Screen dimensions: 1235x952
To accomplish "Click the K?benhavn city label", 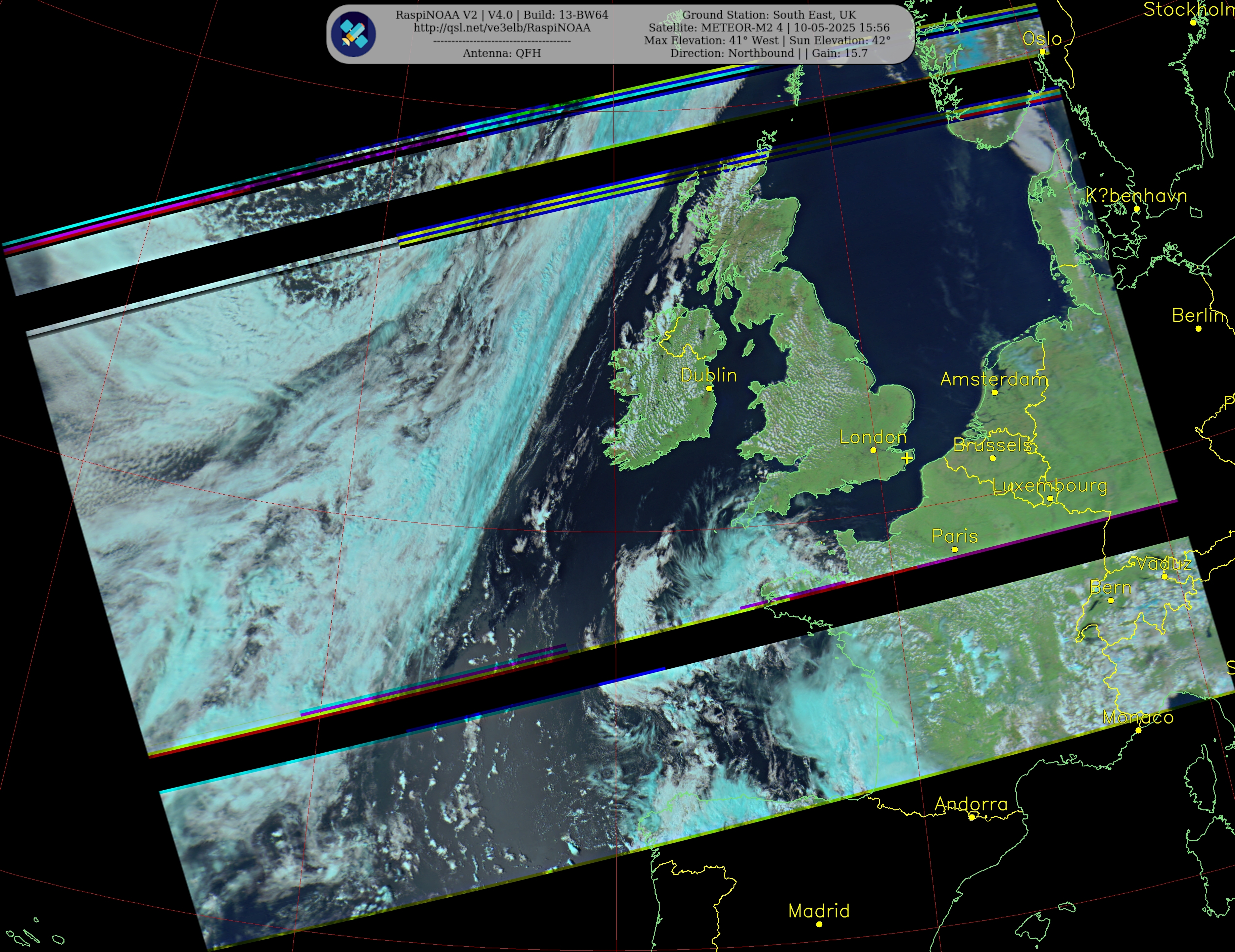I will 1136,196.
